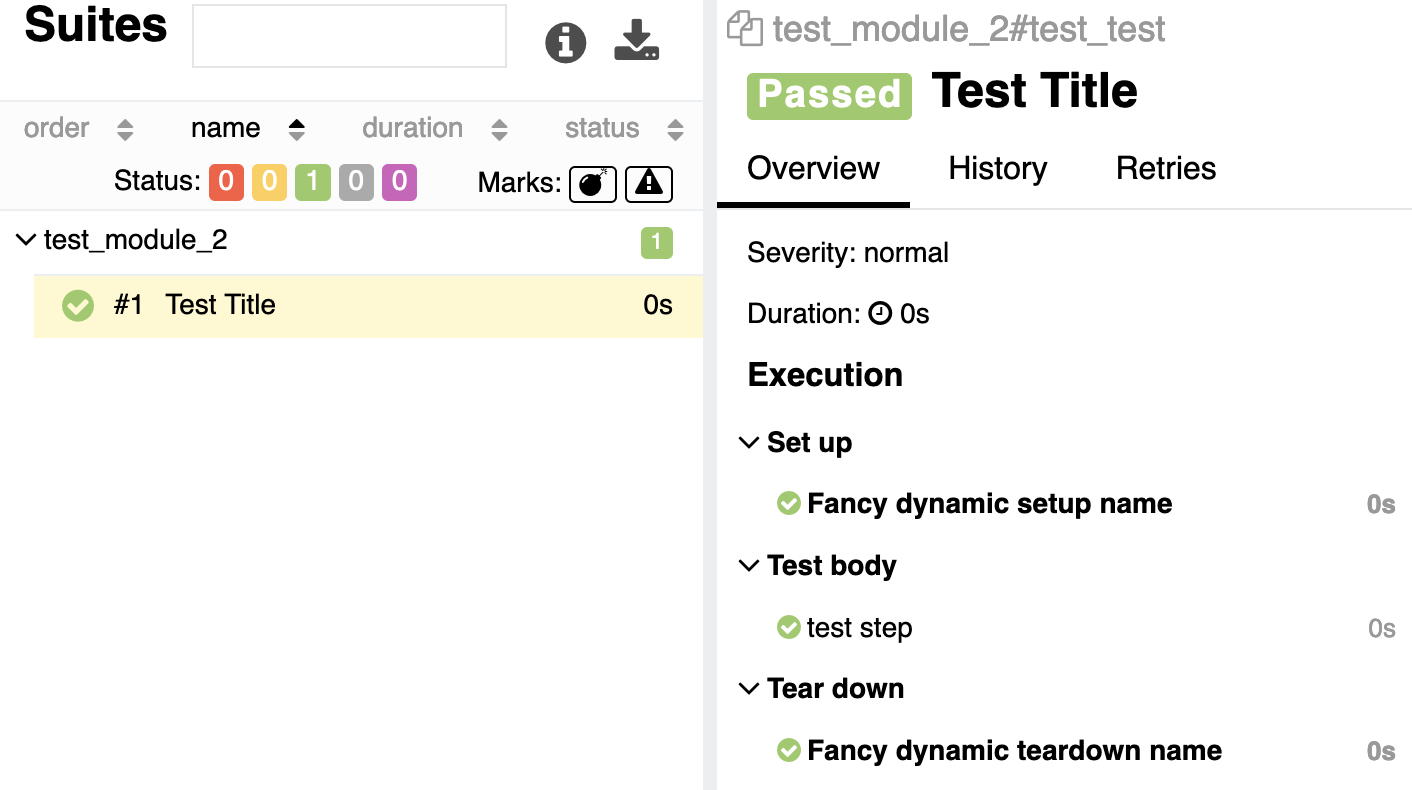Toggle the warning triangle mark filter
This screenshot has height=790, width=1412.
[x=649, y=183]
